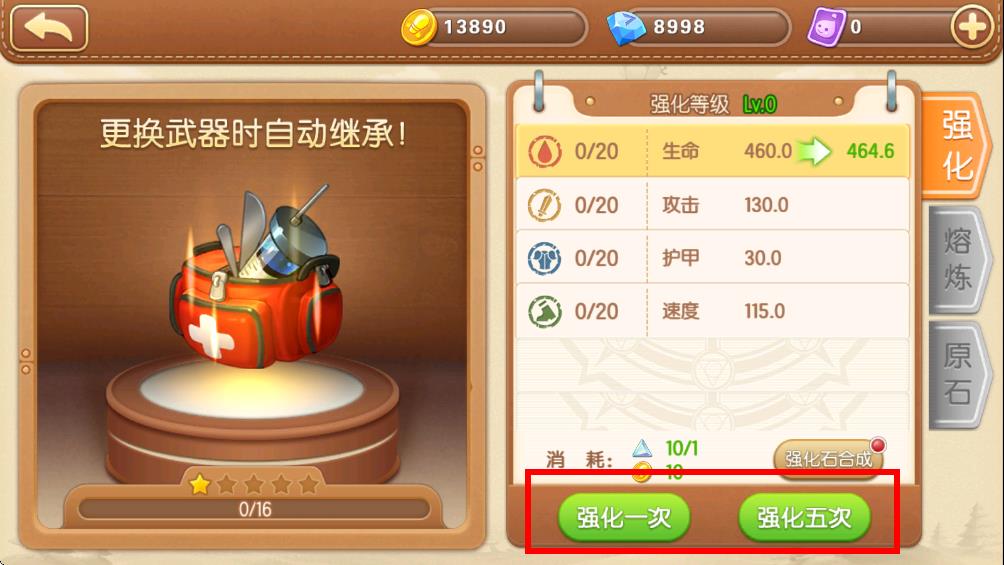Click the blue diamond currency icon
This screenshot has height=565, width=1004.
[x=626, y=28]
